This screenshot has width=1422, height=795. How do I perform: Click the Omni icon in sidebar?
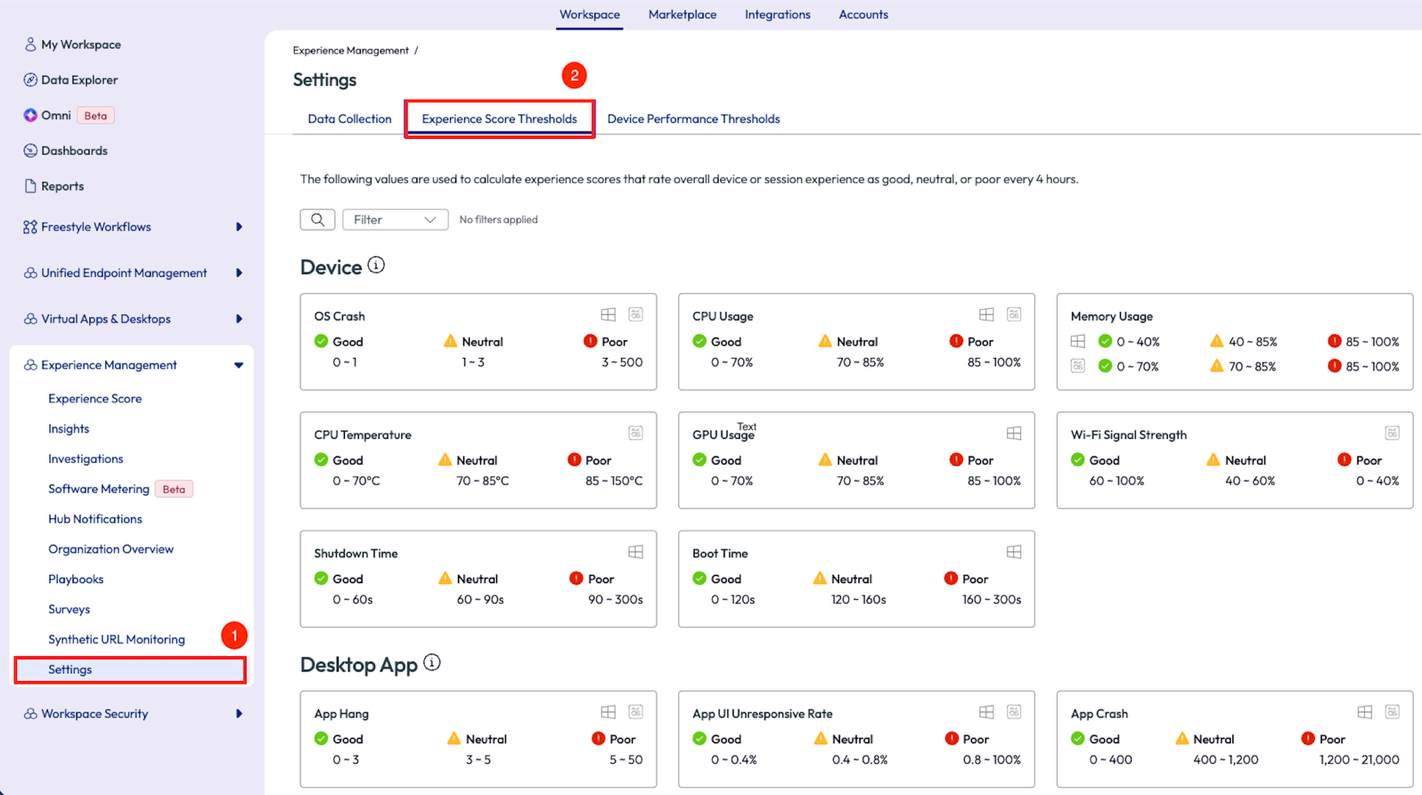(30, 115)
